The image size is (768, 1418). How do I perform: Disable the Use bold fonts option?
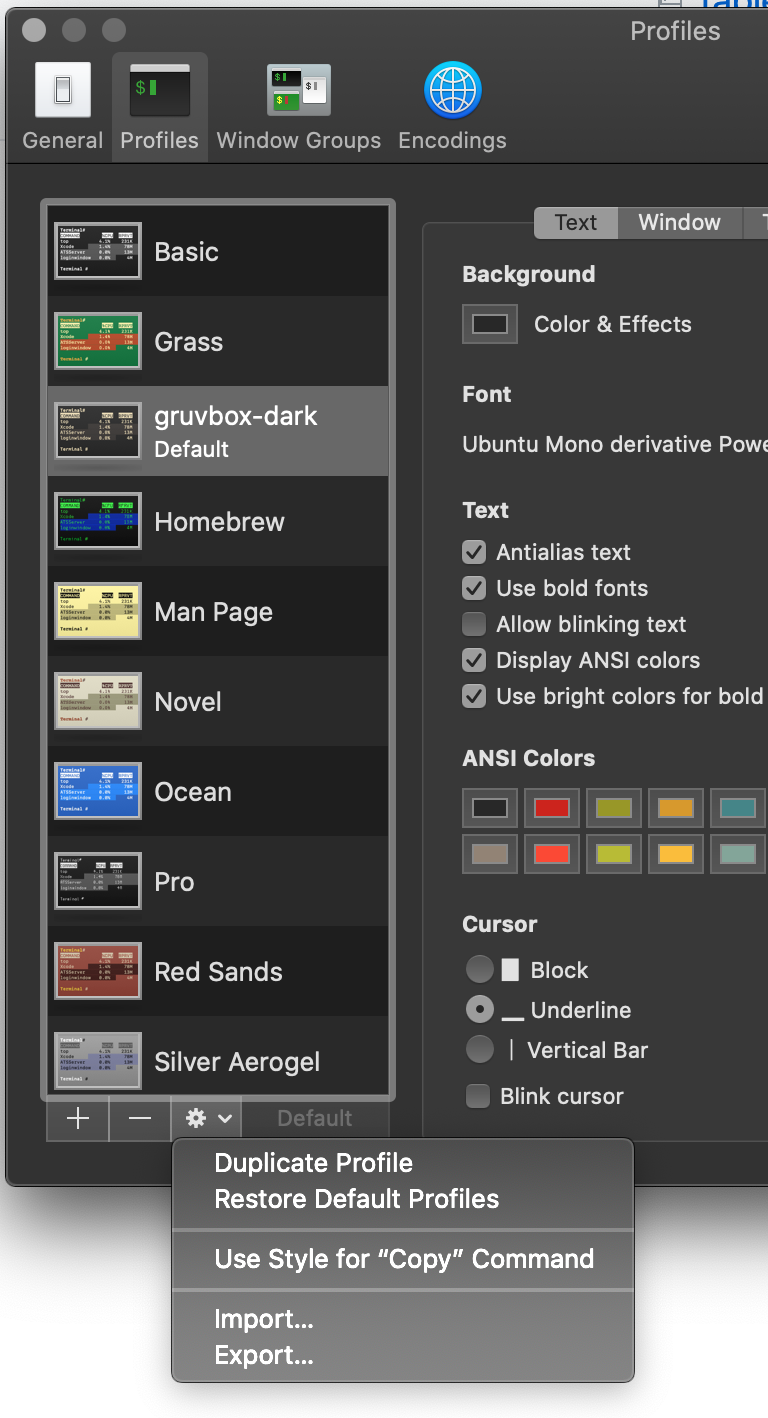coord(474,588)
